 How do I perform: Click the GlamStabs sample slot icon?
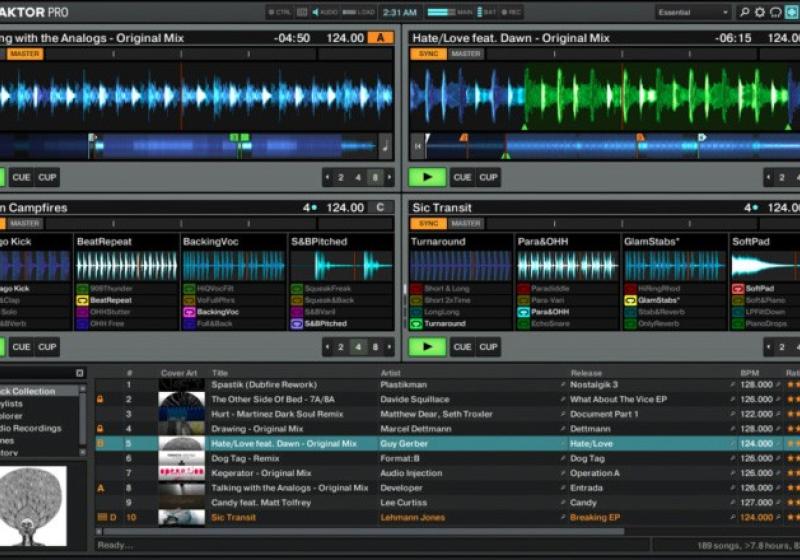pos(631,300)
